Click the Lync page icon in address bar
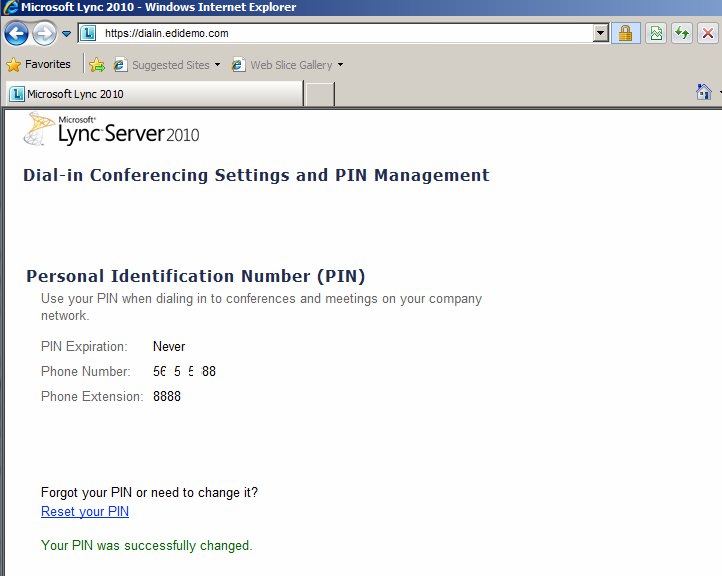 [x=88, y=33]
